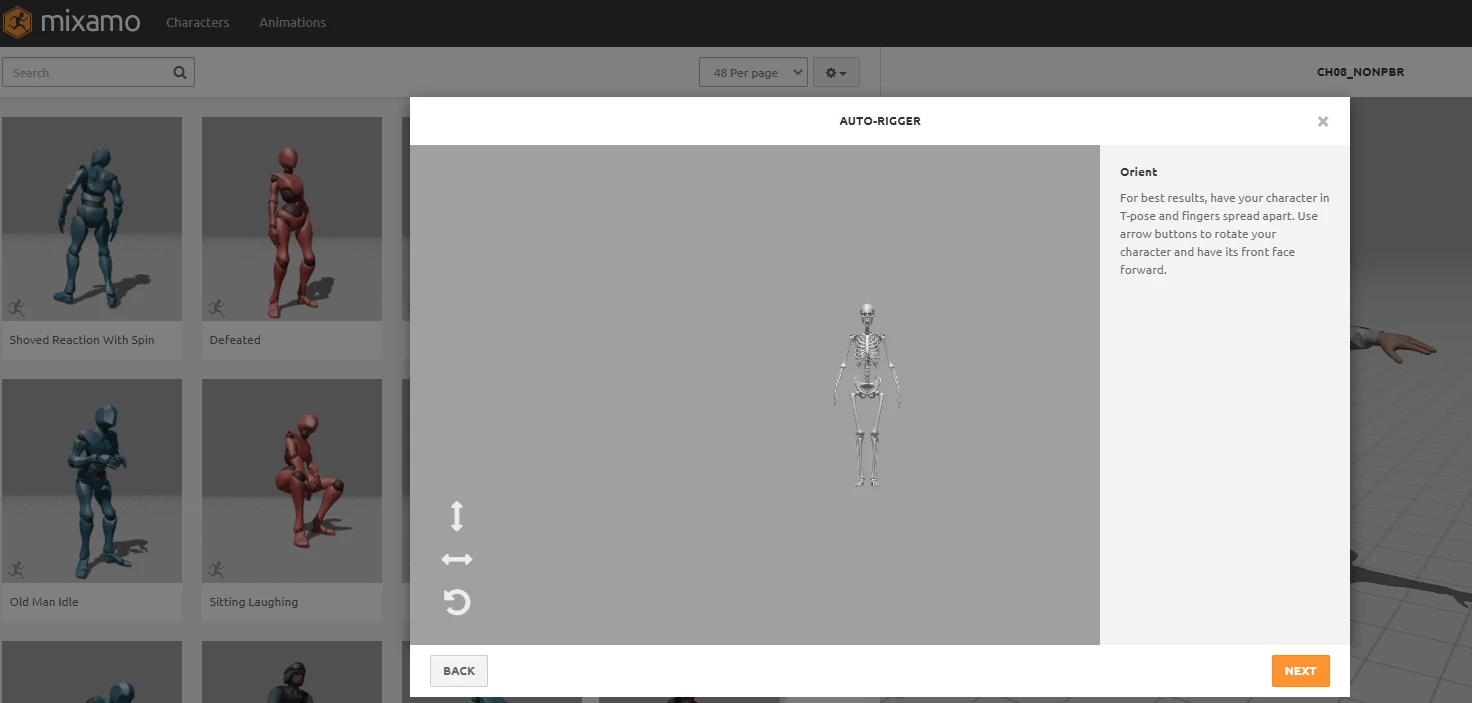The width and height of the screenshot is (1472, 703).
Task: Click the search magnifier icon
Action: [x=180, y=72]
